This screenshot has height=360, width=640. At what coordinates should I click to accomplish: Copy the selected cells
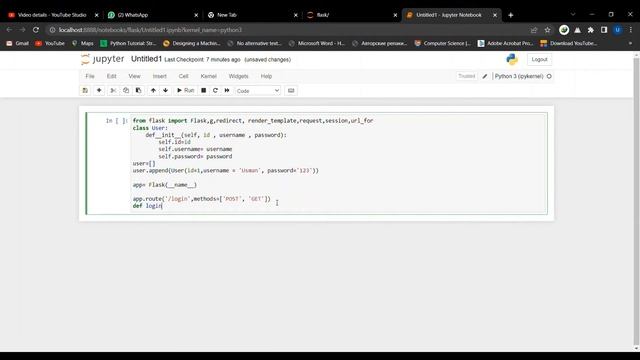[126, 90]
